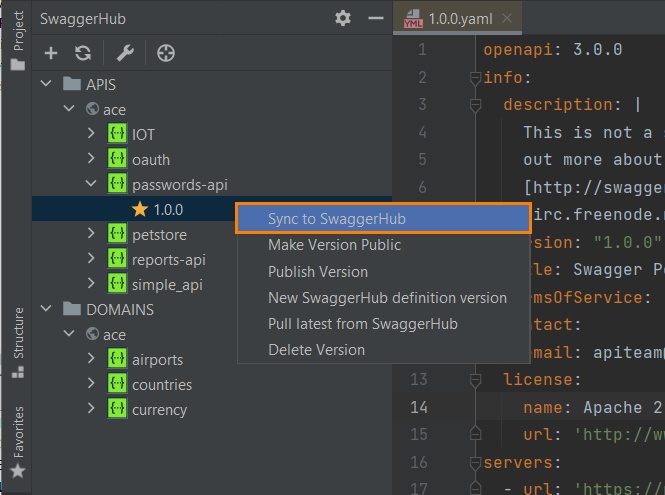665x495 pixels.
Task: Select Sync to SwaggerHub menu item
Action: (336, 218)
